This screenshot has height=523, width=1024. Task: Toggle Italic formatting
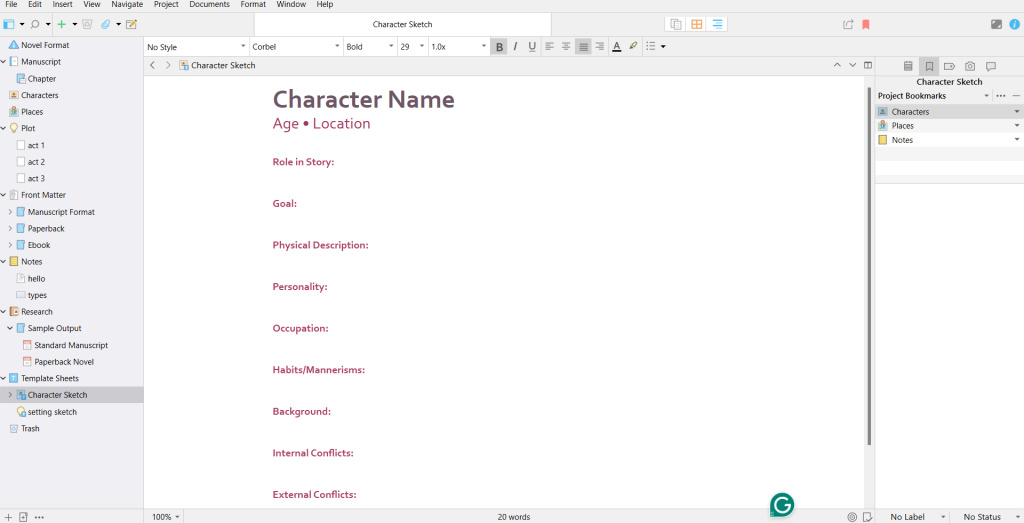pyautogui.click(x=515, y=47)
